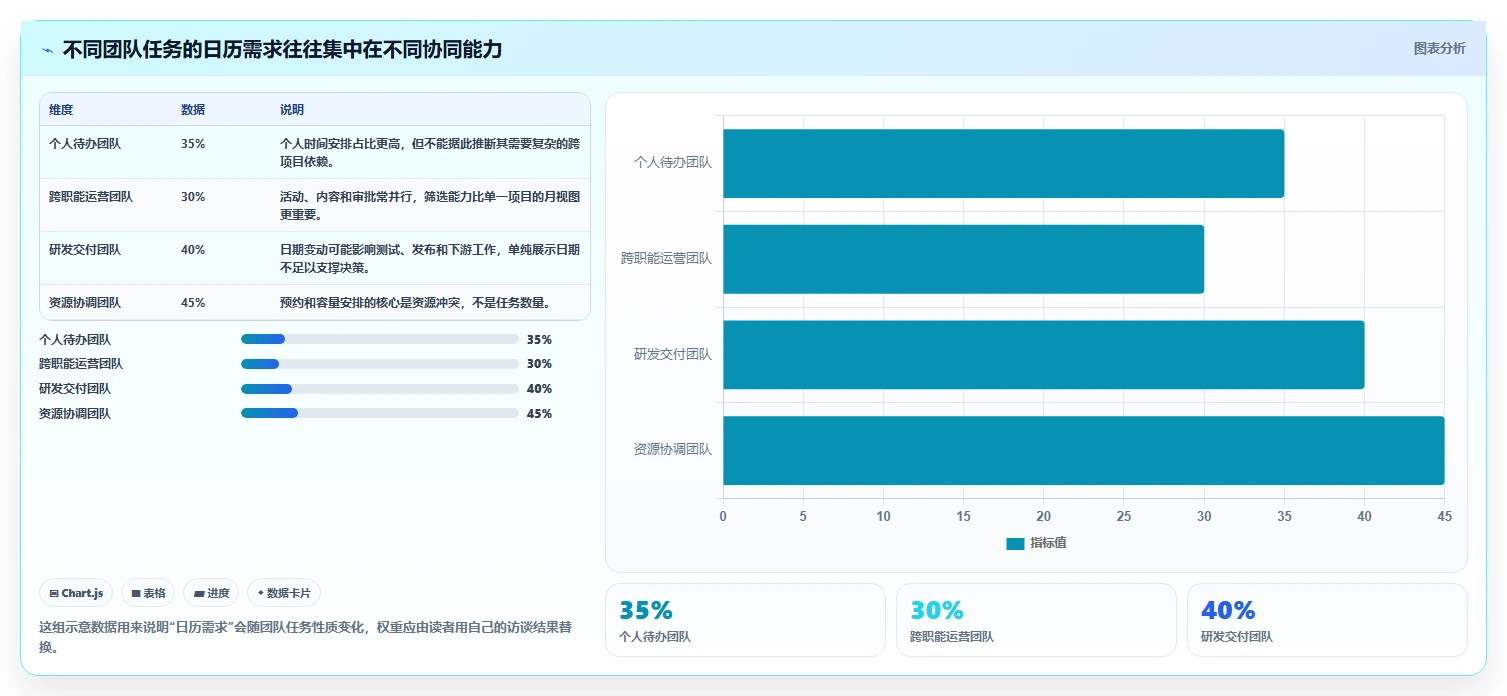Click 资源协调团队 cell in the table
Screen dimensions: 1507x696
[85, 303]
